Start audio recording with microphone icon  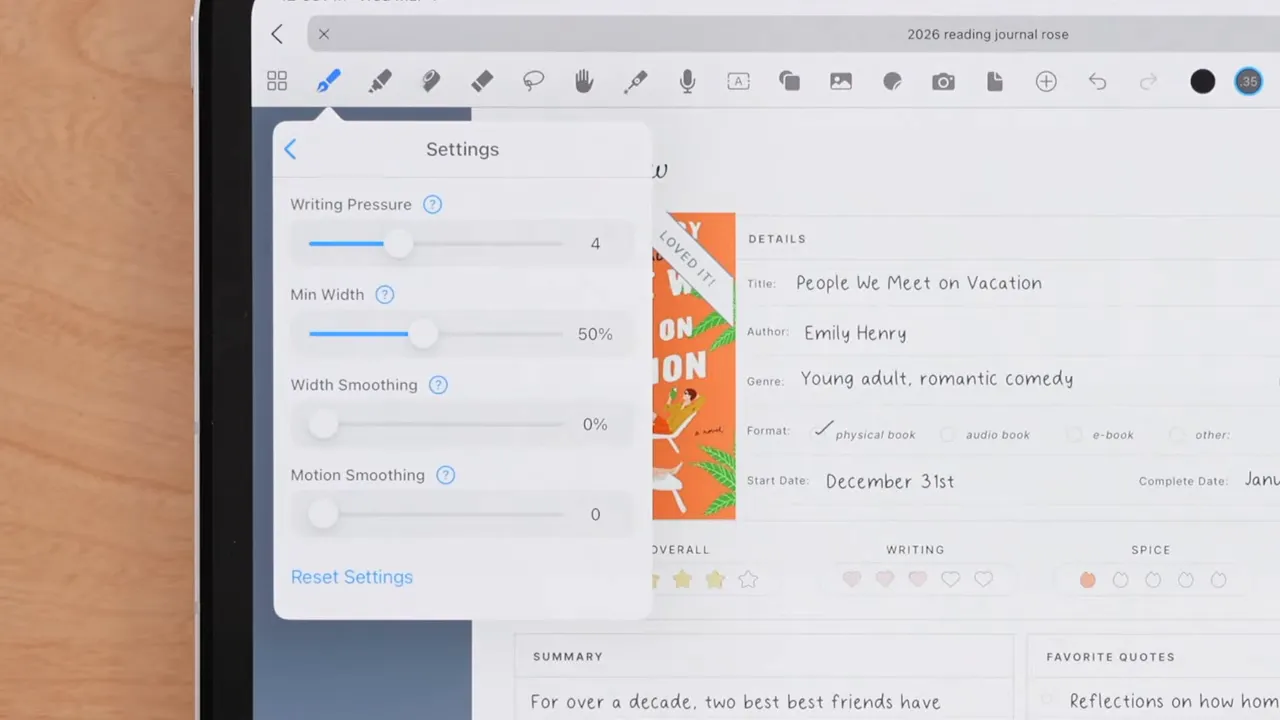(687, 82)
